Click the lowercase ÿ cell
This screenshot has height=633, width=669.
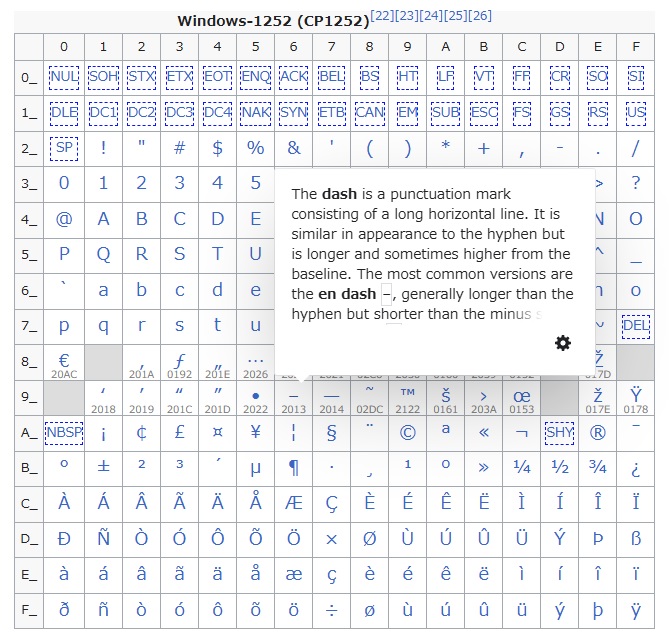tap(636, 610)
